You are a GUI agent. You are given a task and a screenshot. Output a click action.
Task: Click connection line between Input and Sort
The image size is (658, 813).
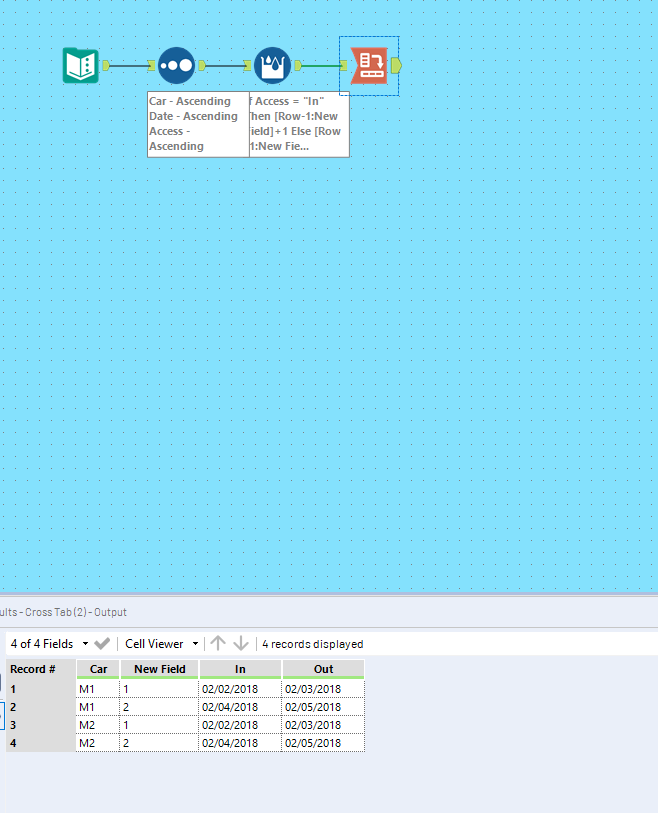coord(129,65)
